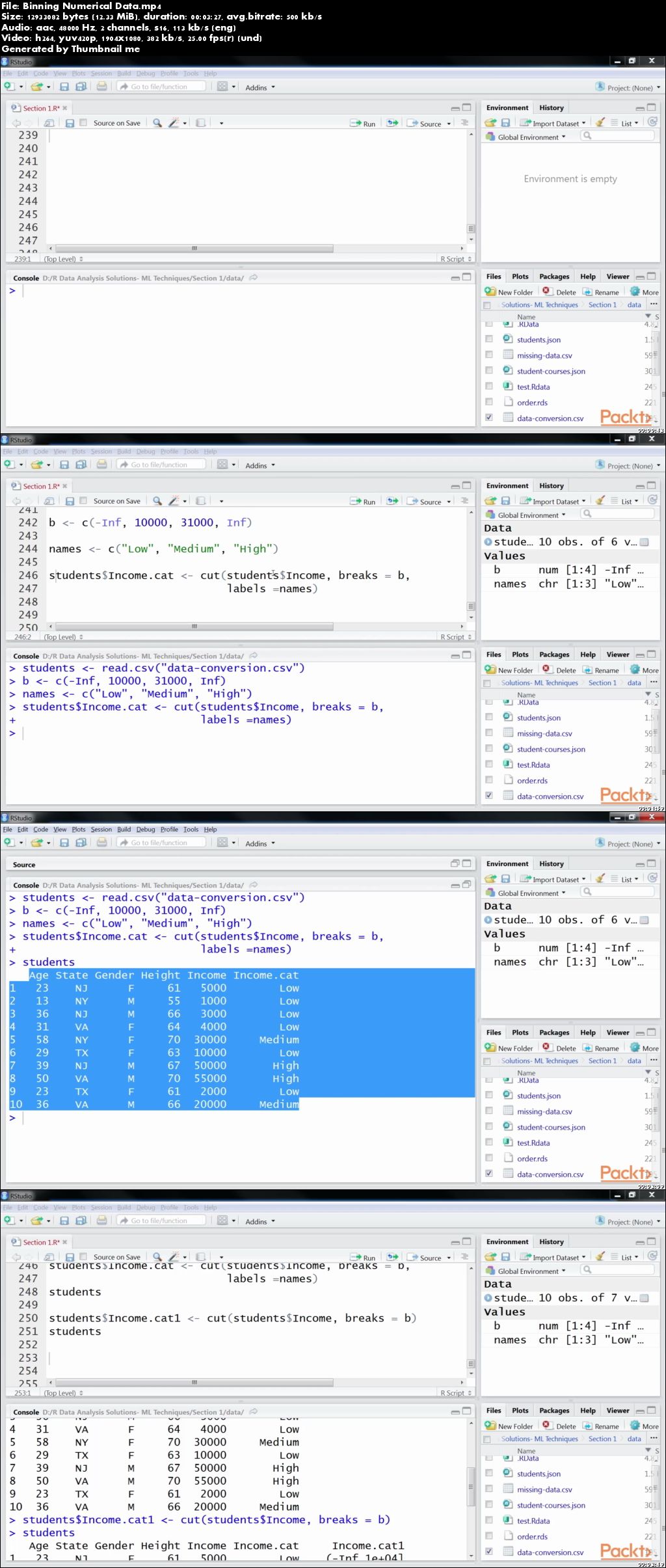The width and height of the screenshot is (666, 1568).
Task: Tick student-courses.json checkbox in the highlighted-table frame
Action: tap(489, 1127)
